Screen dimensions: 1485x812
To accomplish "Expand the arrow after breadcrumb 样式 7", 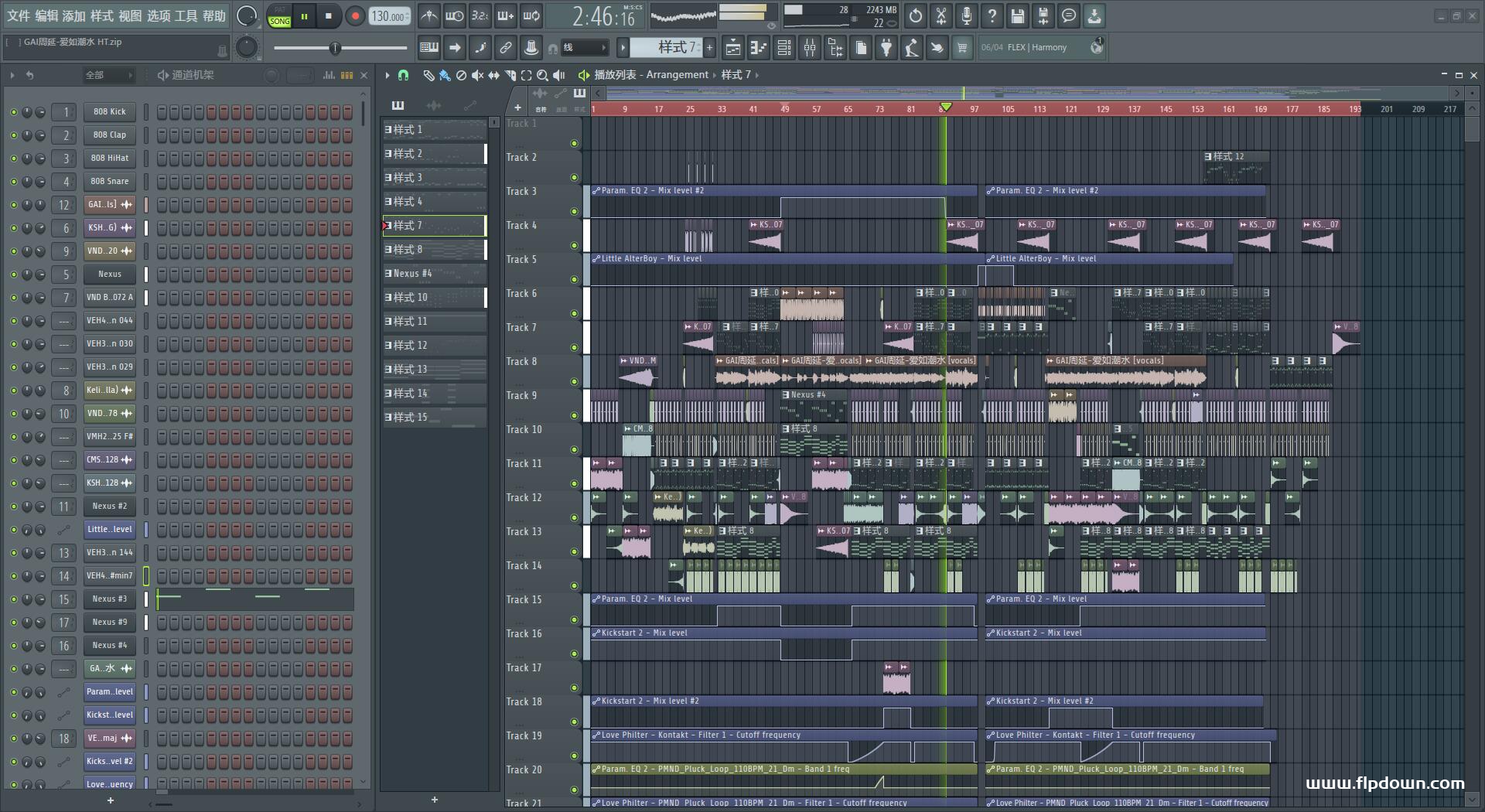I will pos(757,75).
